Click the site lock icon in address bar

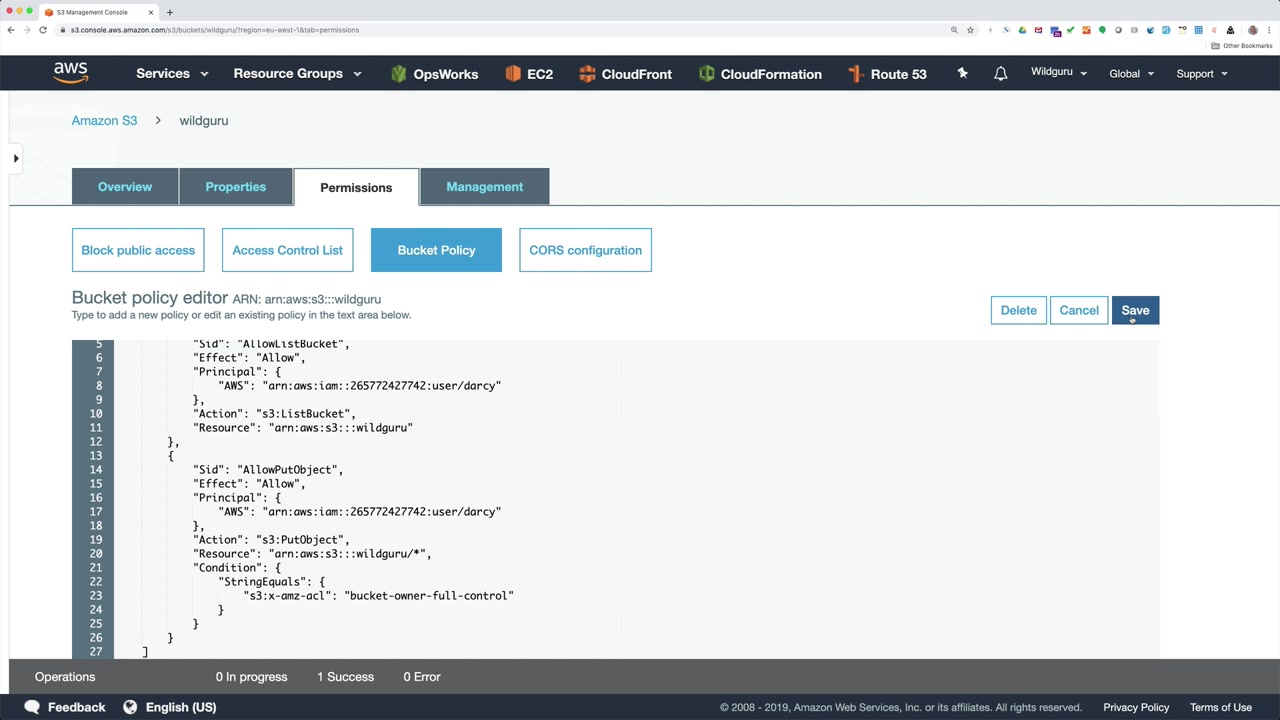tap(63, 30)
